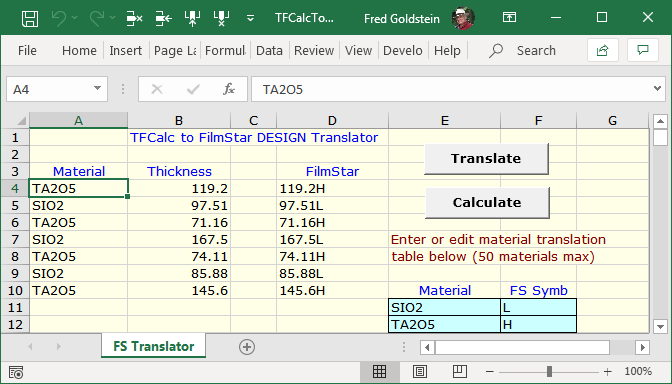Open the File menu

(x=27, y=51)
